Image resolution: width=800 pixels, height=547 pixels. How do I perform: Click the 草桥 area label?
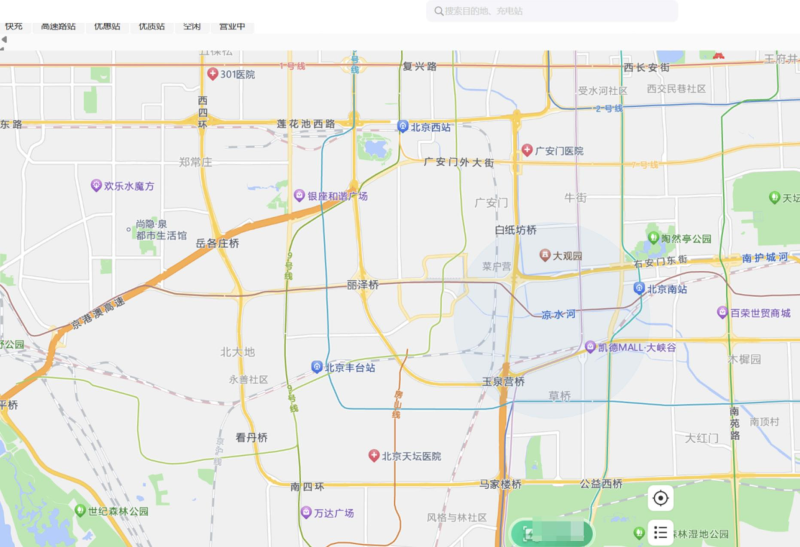click(x=560, y=395)
